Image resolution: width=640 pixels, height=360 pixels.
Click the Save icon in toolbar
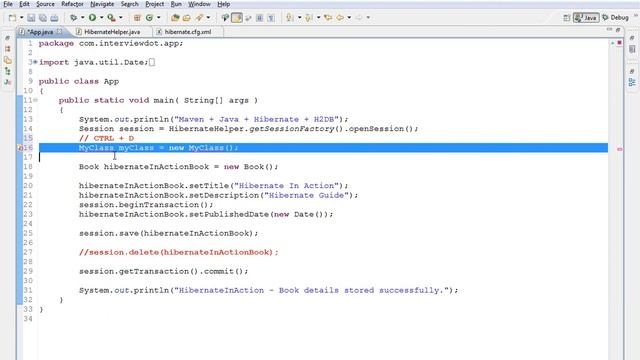(31, 18)
